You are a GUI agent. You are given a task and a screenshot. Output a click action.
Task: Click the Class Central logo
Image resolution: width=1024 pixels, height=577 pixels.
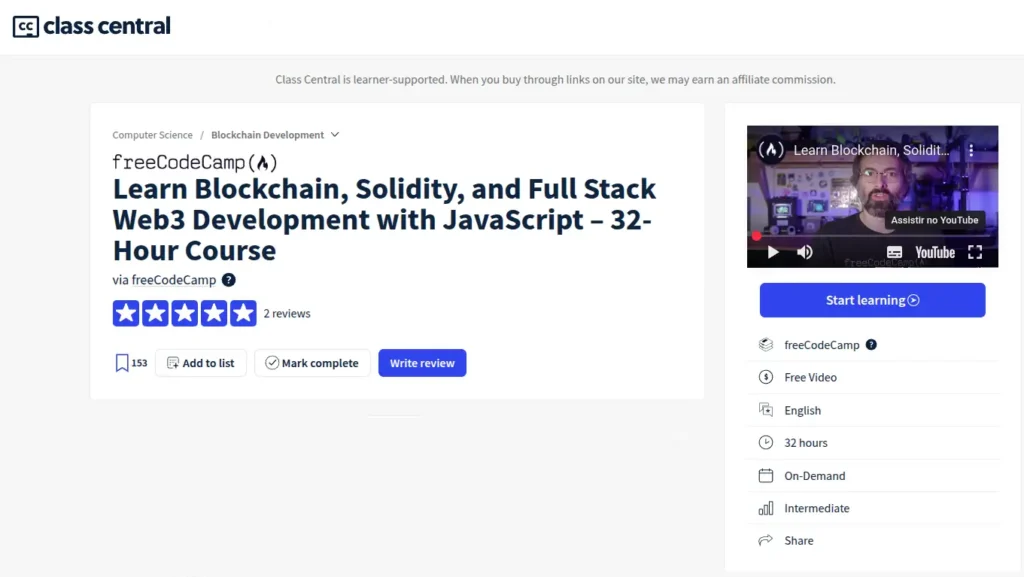coord(90,26)
